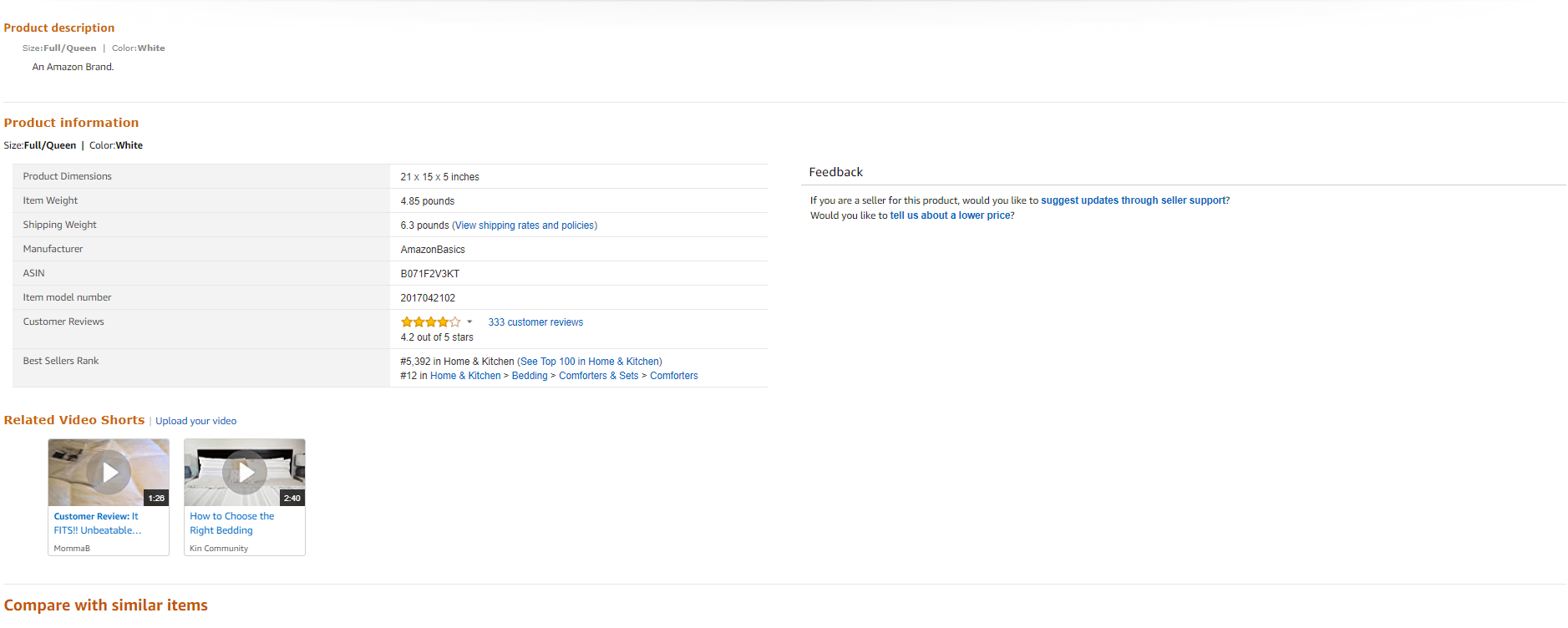Screen dimensions: 1568x628
Task: Open How to Choose the Right Bedding title
Action: pyautogui.click(x=231, y=524)
